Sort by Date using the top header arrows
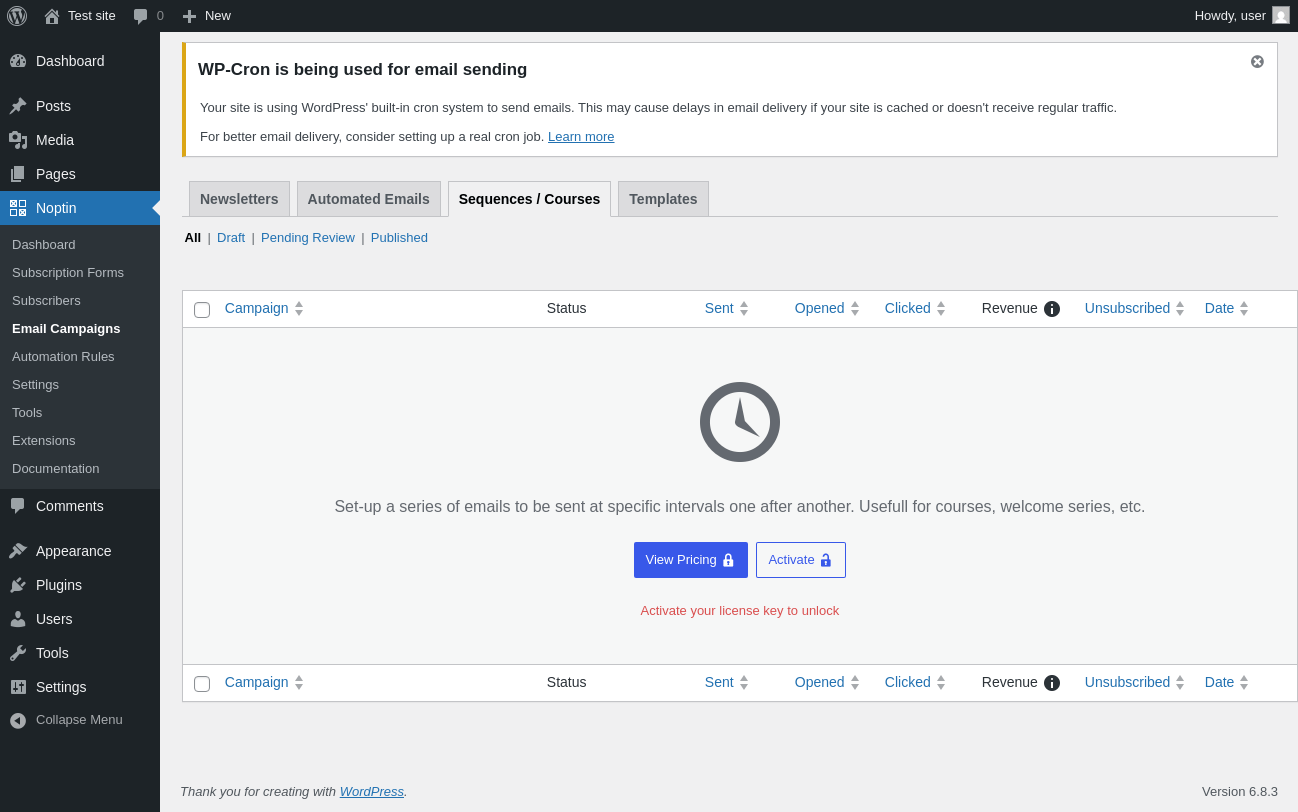 [1244, 309]
